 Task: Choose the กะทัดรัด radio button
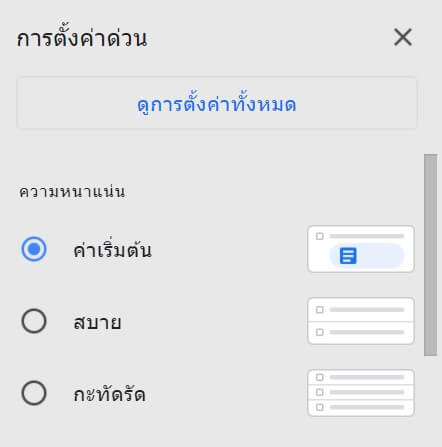(x=34, y=393)
